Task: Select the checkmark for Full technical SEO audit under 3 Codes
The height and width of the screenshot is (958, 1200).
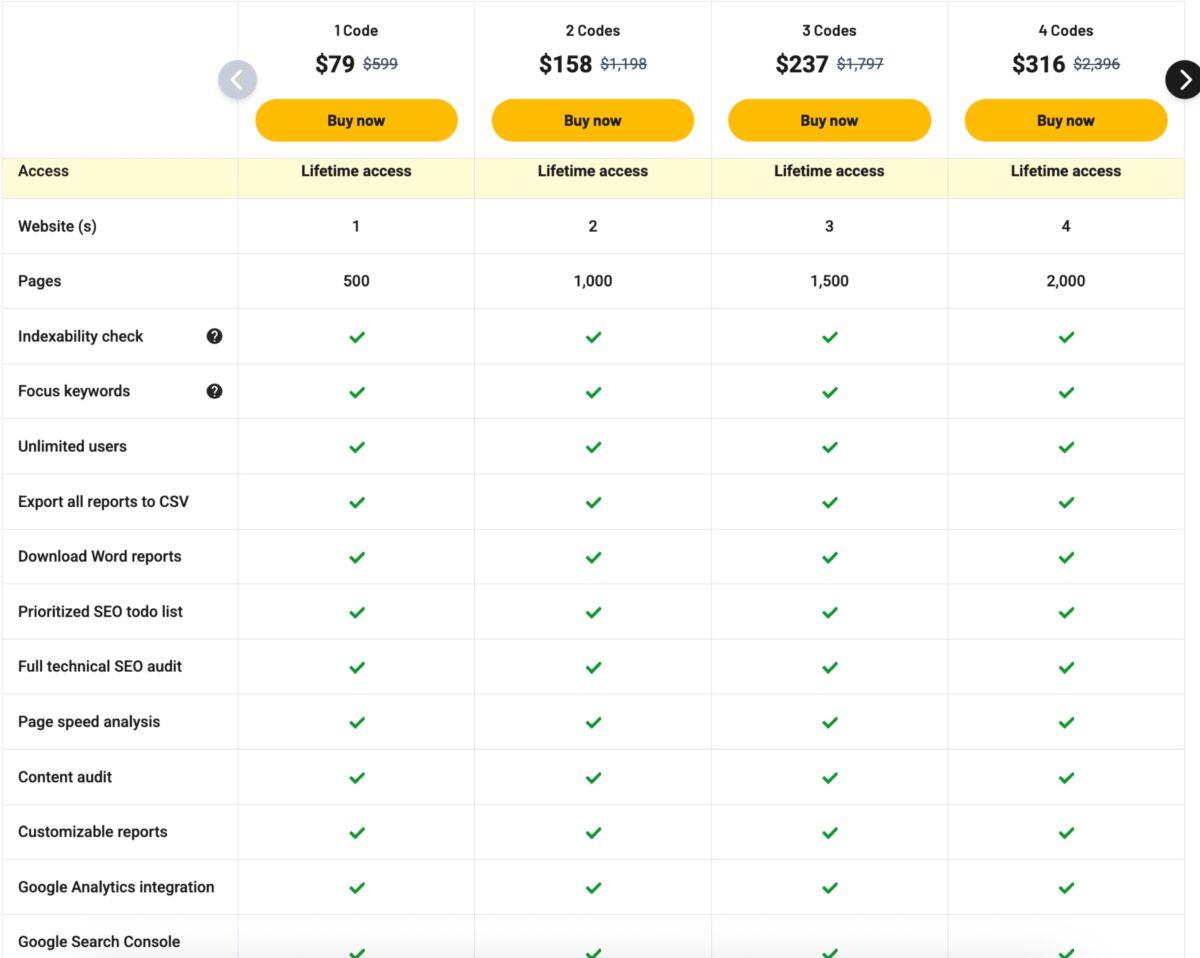Action: (x=829, y=667)
